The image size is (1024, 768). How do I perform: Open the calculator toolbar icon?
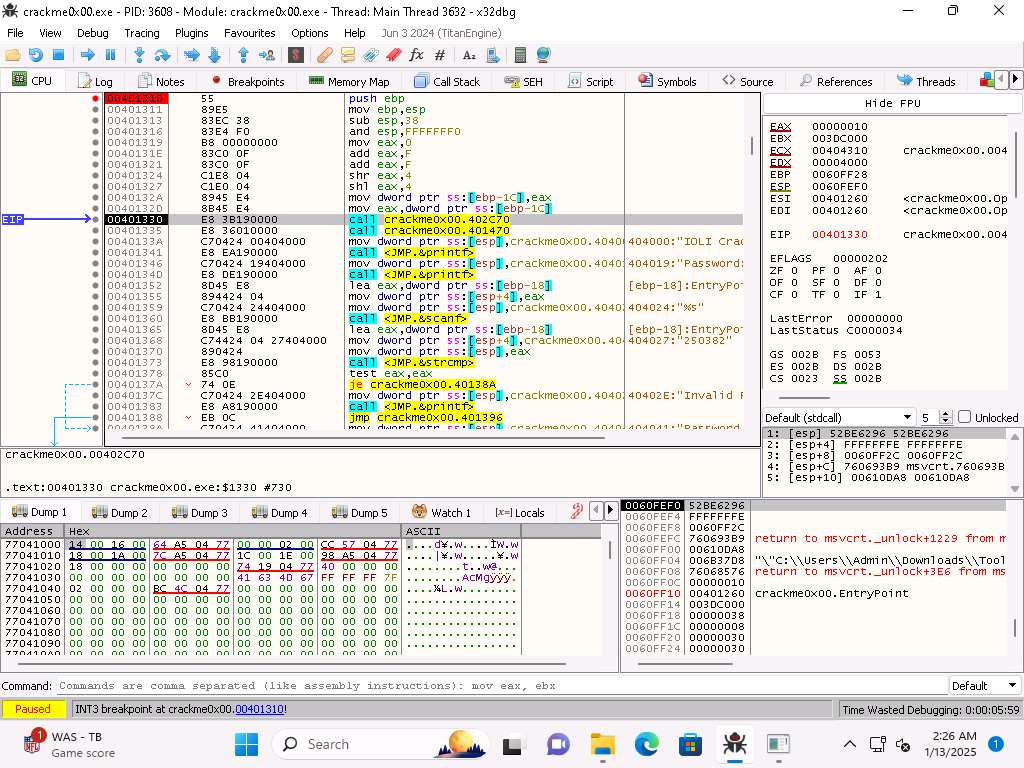(x=520, y=55)
